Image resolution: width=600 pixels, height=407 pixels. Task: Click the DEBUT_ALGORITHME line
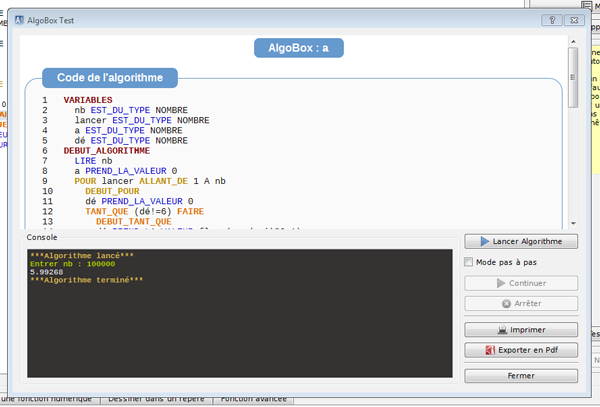pos(107,151)
